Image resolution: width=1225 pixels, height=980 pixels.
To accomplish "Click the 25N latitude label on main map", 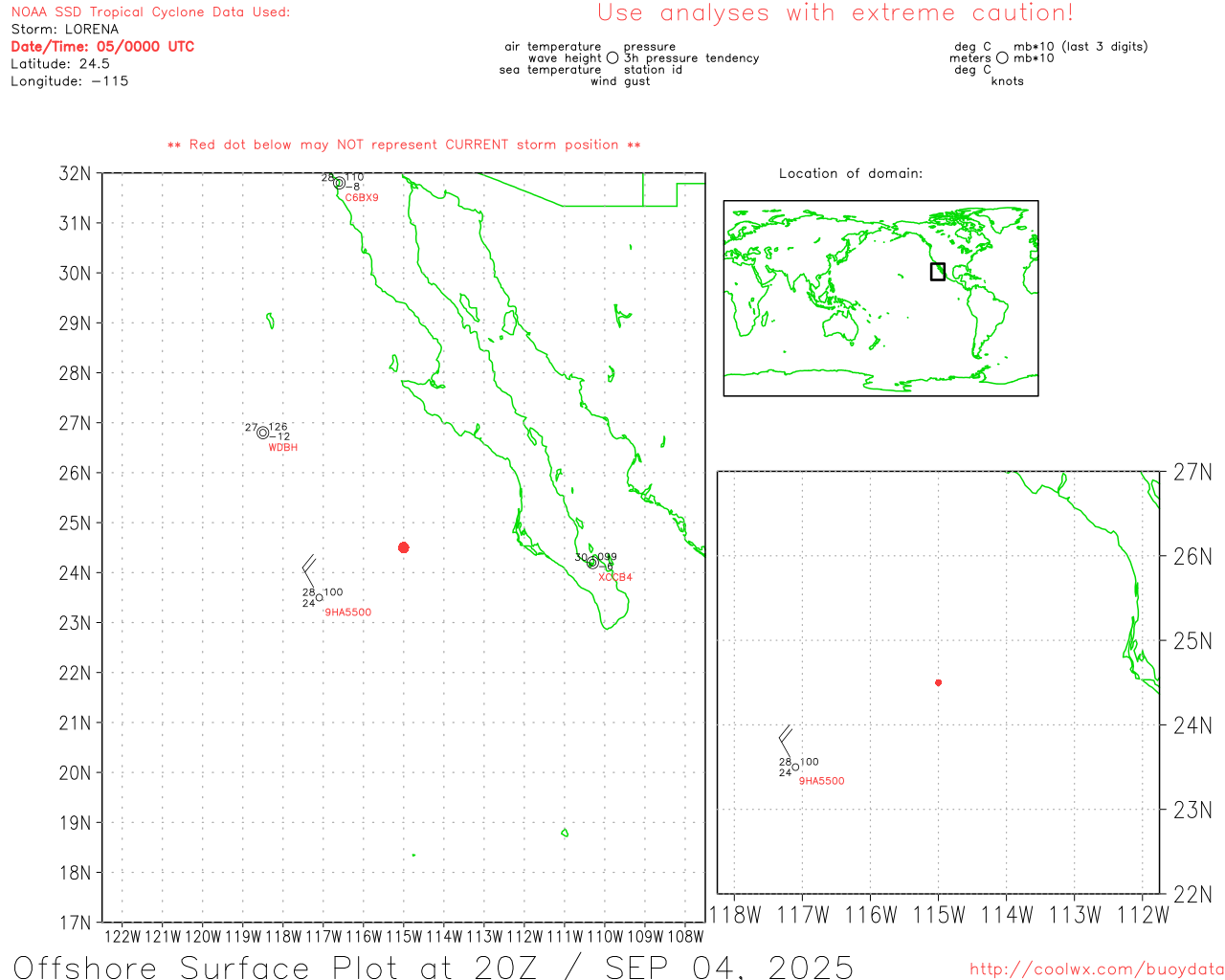I will point(76,523).
